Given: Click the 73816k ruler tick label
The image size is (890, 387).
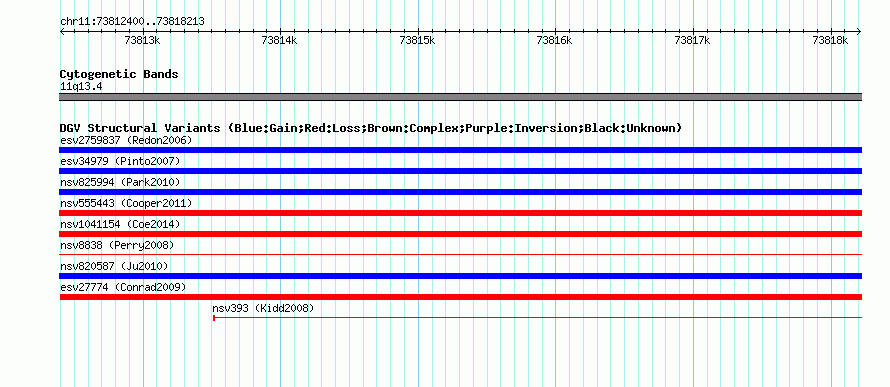Looking at the screenshot, I should pos(555,40).
